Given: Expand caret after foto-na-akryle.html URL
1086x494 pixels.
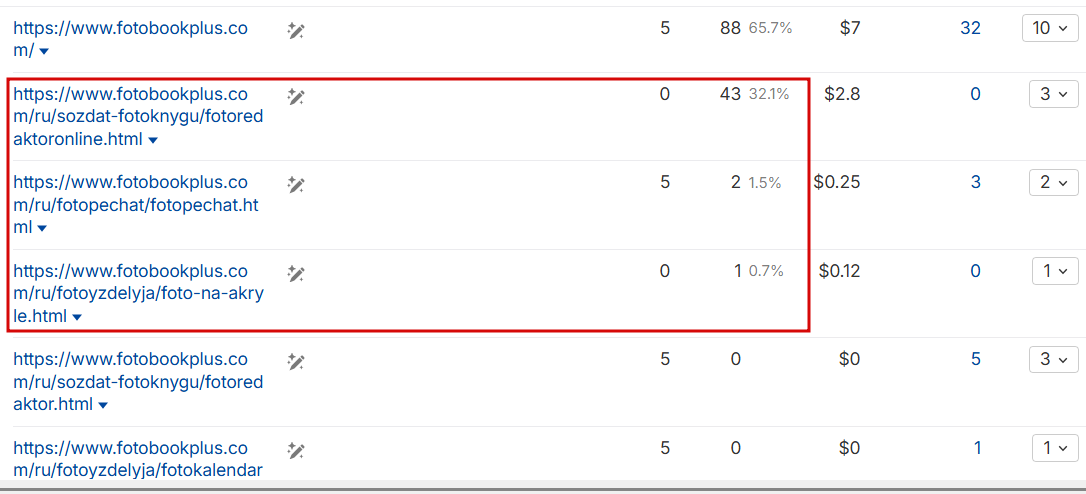Looking at the screenshot, I should [x=77, y=318].
